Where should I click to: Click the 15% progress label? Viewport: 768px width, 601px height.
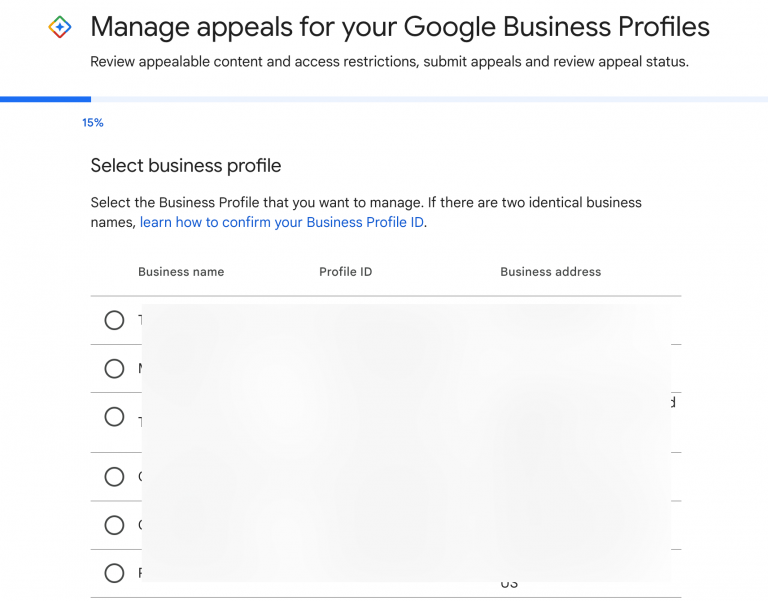(93, 123)
